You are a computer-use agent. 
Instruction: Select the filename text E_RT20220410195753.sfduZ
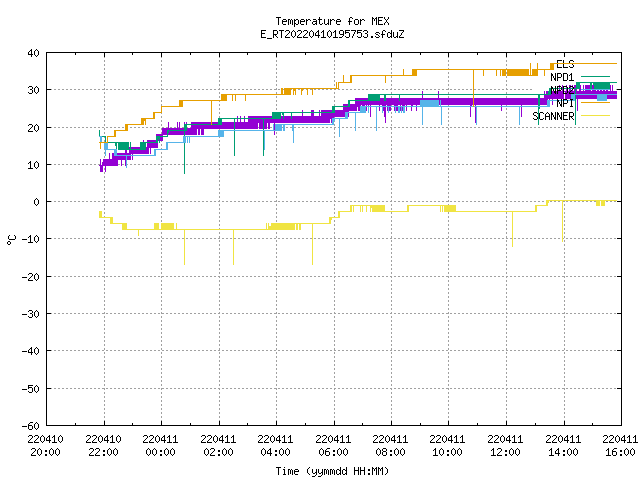pyautogui.click(x=332, y=34)
